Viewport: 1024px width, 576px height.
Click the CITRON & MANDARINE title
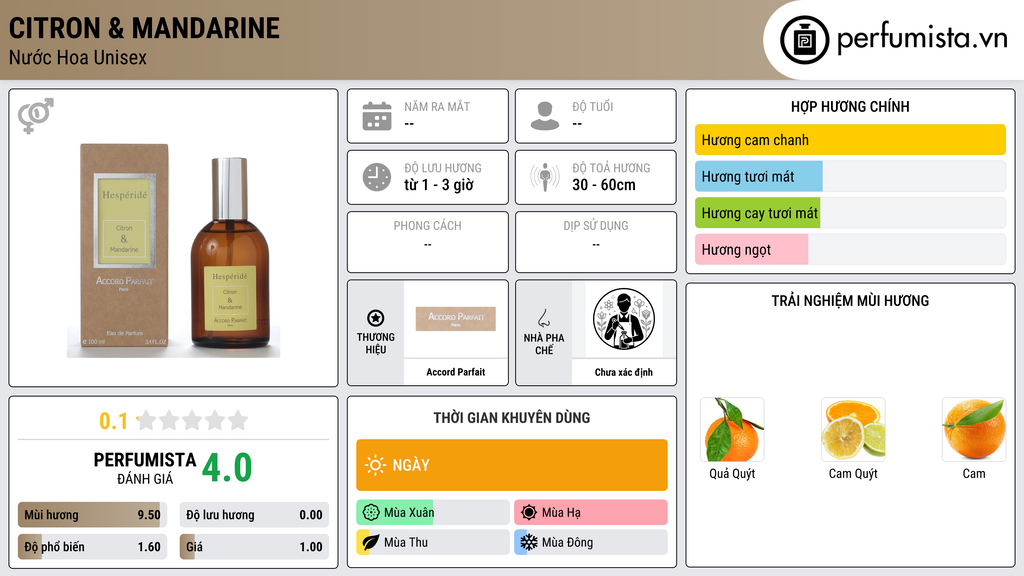(144, 28)
